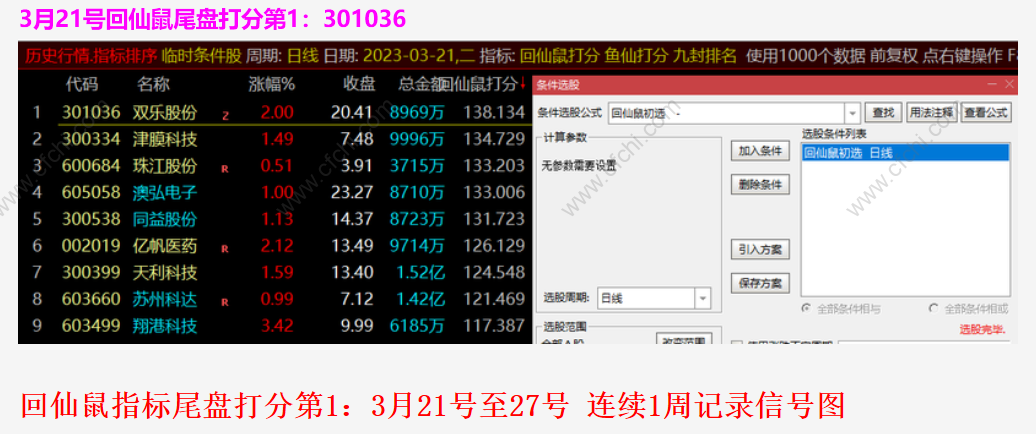This screenshot has width=1036, height=434.
Task: Select stock code 002019
Action: [91, 246]
